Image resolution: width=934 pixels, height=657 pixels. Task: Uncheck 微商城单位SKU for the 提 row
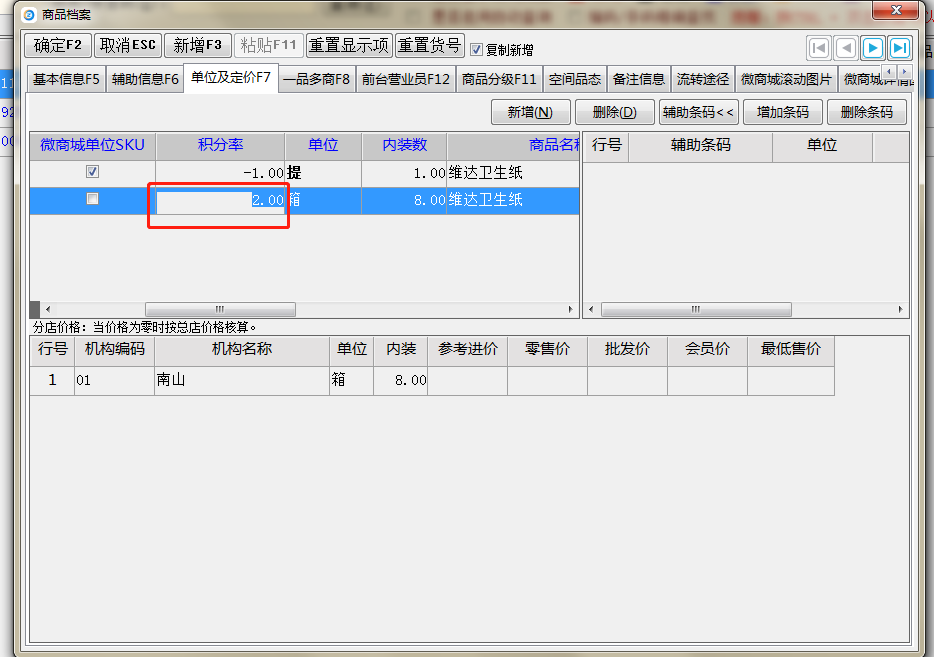click(x=93, y=172)
